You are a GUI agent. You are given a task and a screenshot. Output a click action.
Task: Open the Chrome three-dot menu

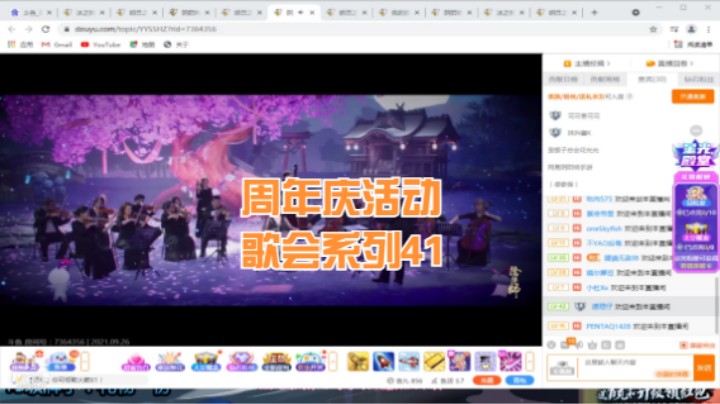point(709,29)
